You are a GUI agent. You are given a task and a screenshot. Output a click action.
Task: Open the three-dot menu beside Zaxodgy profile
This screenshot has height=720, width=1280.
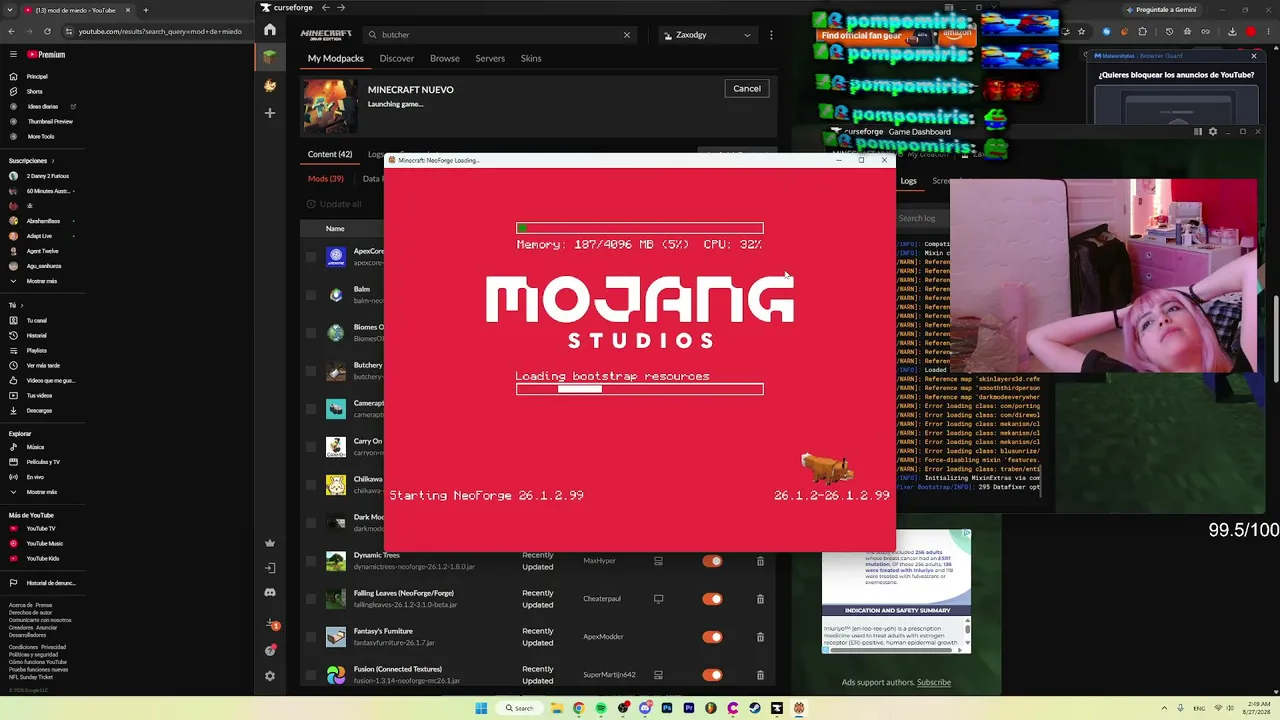tap(771, 35)
